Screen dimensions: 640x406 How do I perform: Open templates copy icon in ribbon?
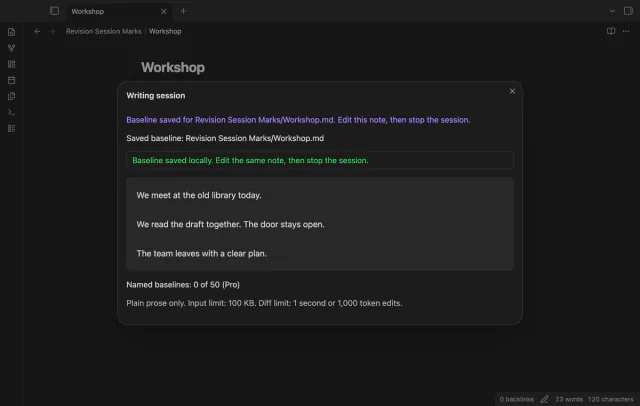point(11,96)
